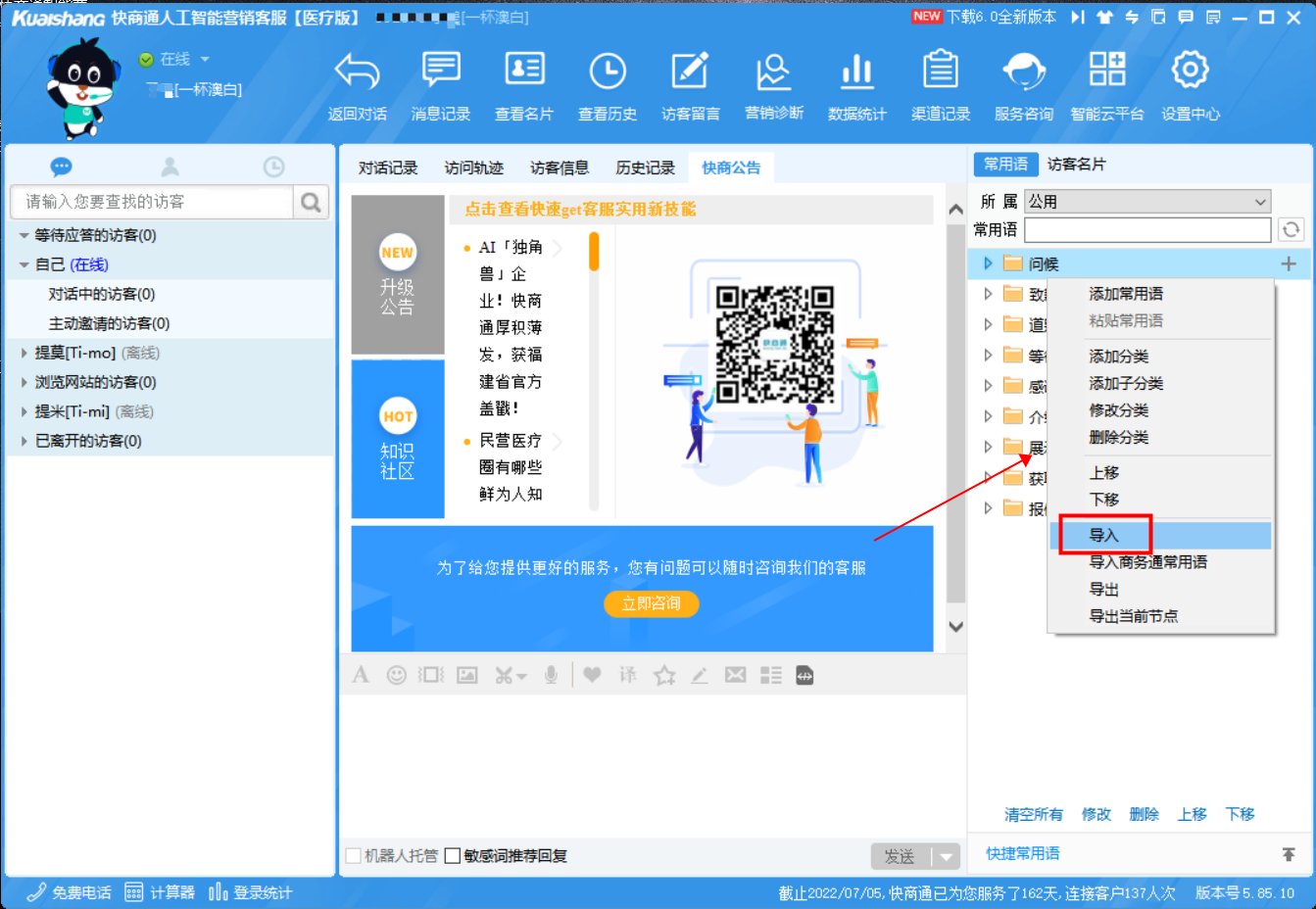Select clock tab in visitor panel
Viewport: 1316px width, 909px height.
(273, 167)
